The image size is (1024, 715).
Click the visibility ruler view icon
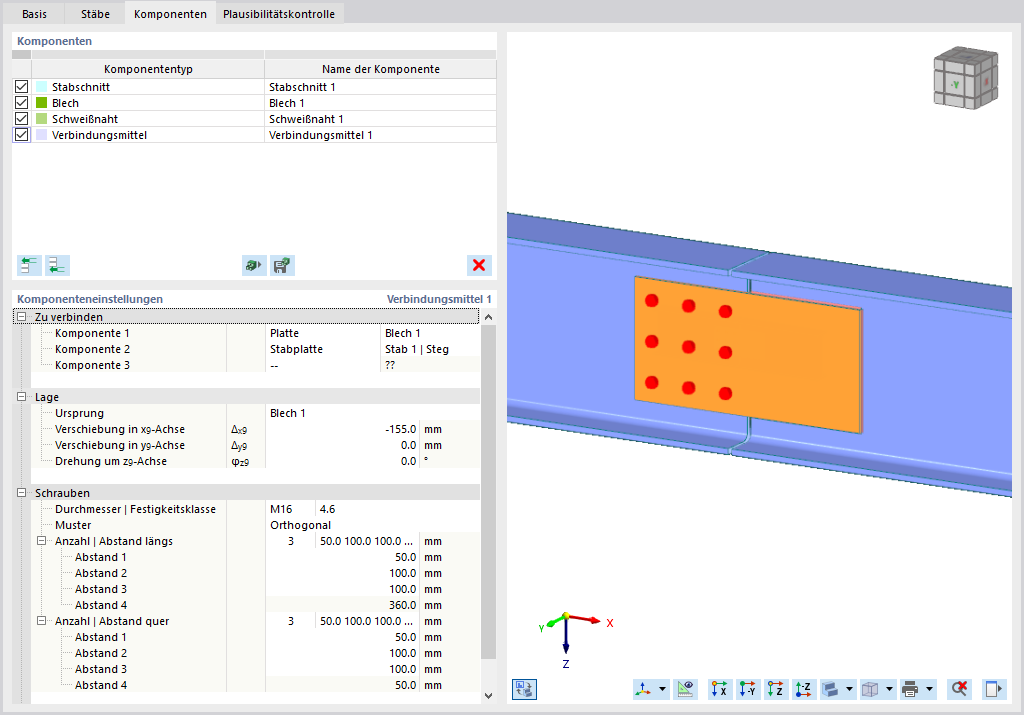[685, 689]
